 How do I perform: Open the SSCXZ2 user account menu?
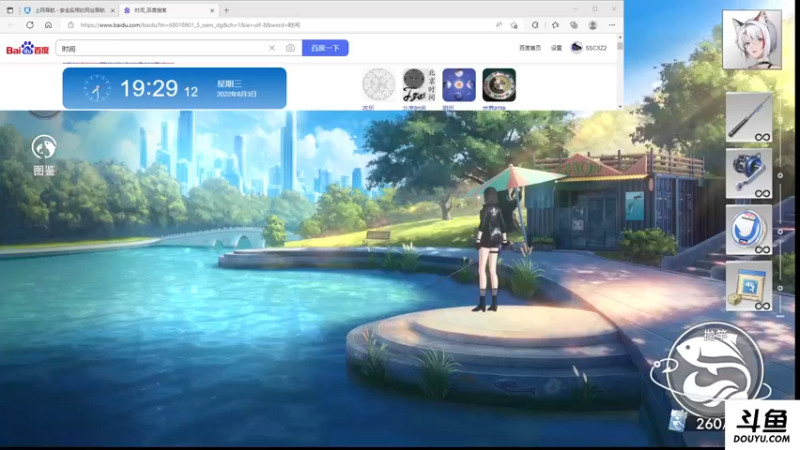[589, 48]
